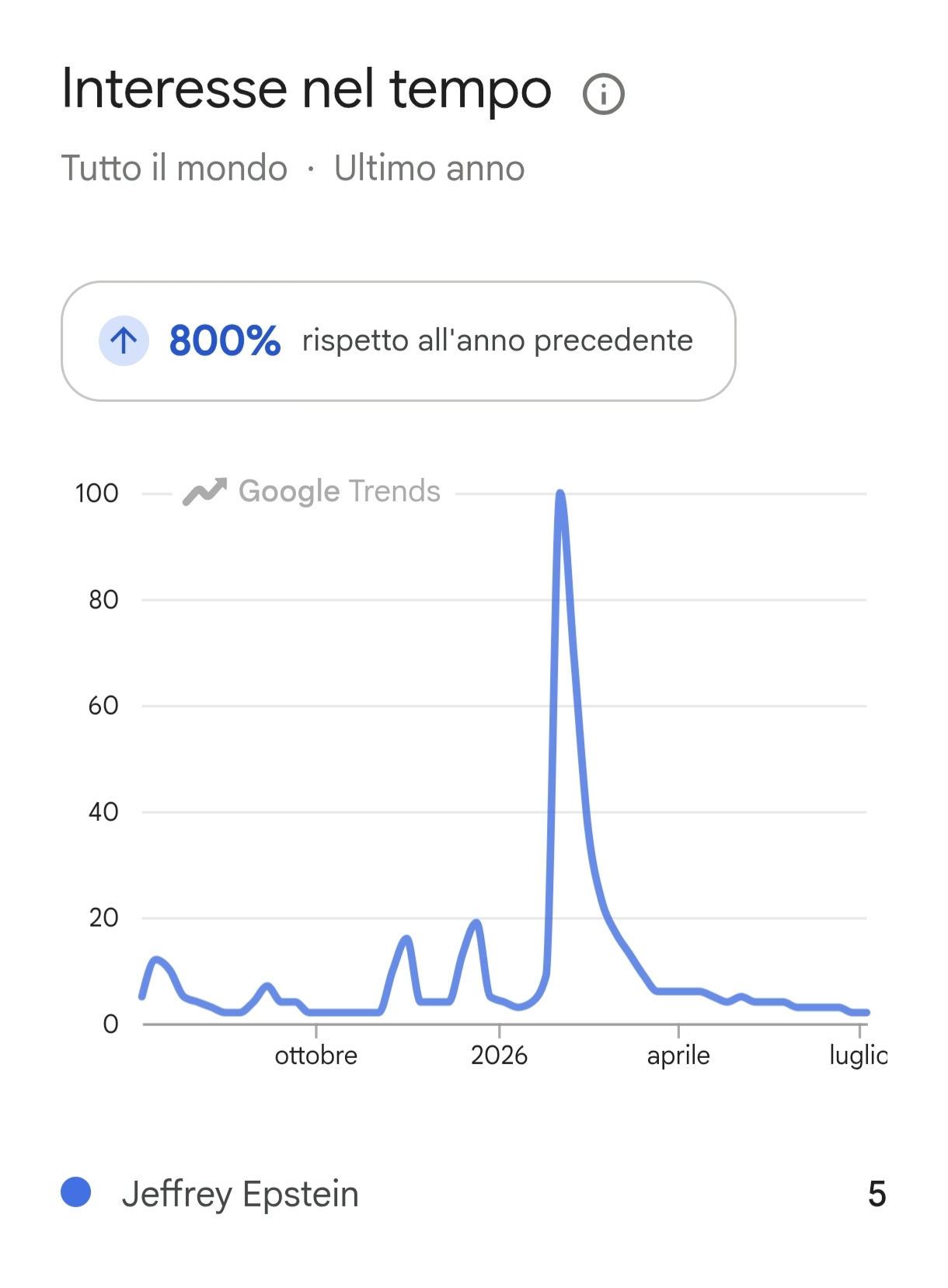Image resolution: width=948 pixels, height=1288 pixels.
Task: Select the Jeffrey Epstein legend label
Action: (240, 1194)
